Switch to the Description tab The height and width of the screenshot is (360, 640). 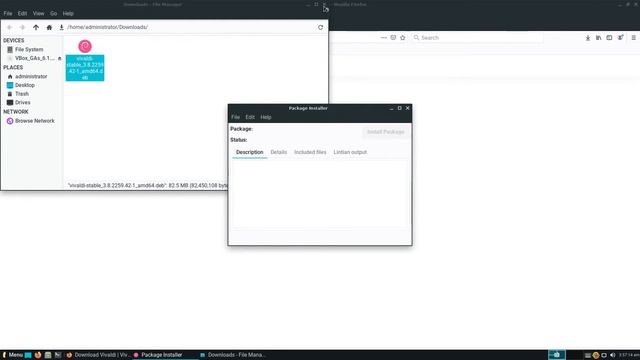pyautogui.click(x=249, y=152)
